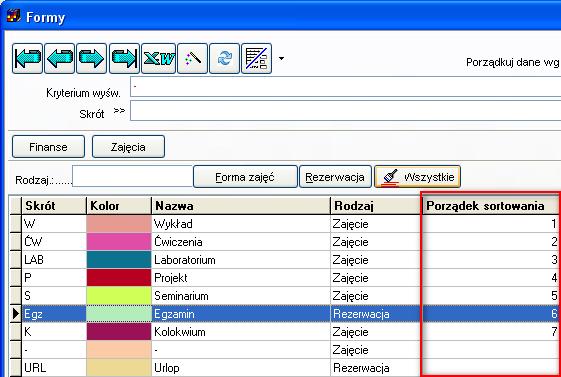Filter by Forma zajęć button
561x377 pixels.
point(245,177)
